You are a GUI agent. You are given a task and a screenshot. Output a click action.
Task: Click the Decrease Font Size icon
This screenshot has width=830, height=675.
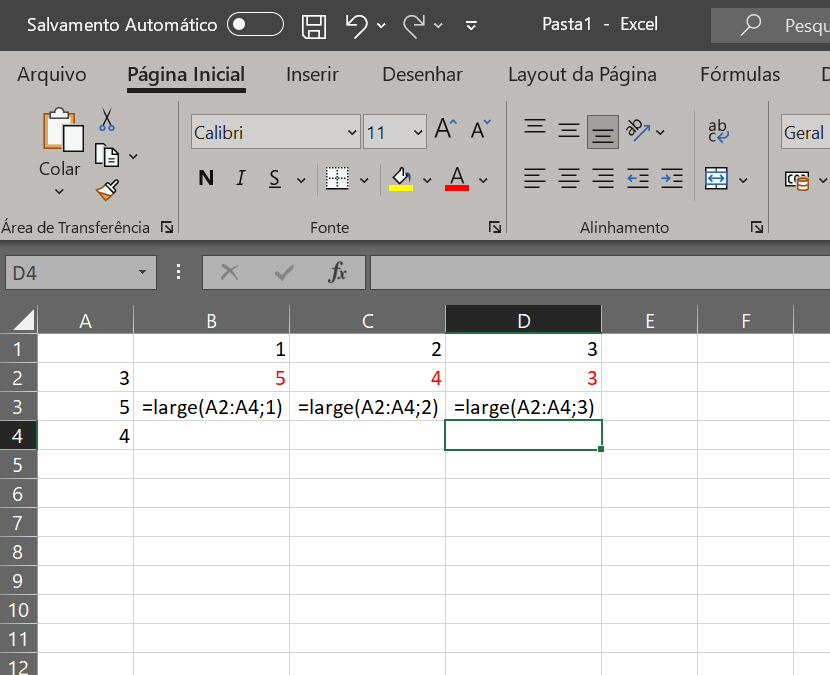pos(481,129)
